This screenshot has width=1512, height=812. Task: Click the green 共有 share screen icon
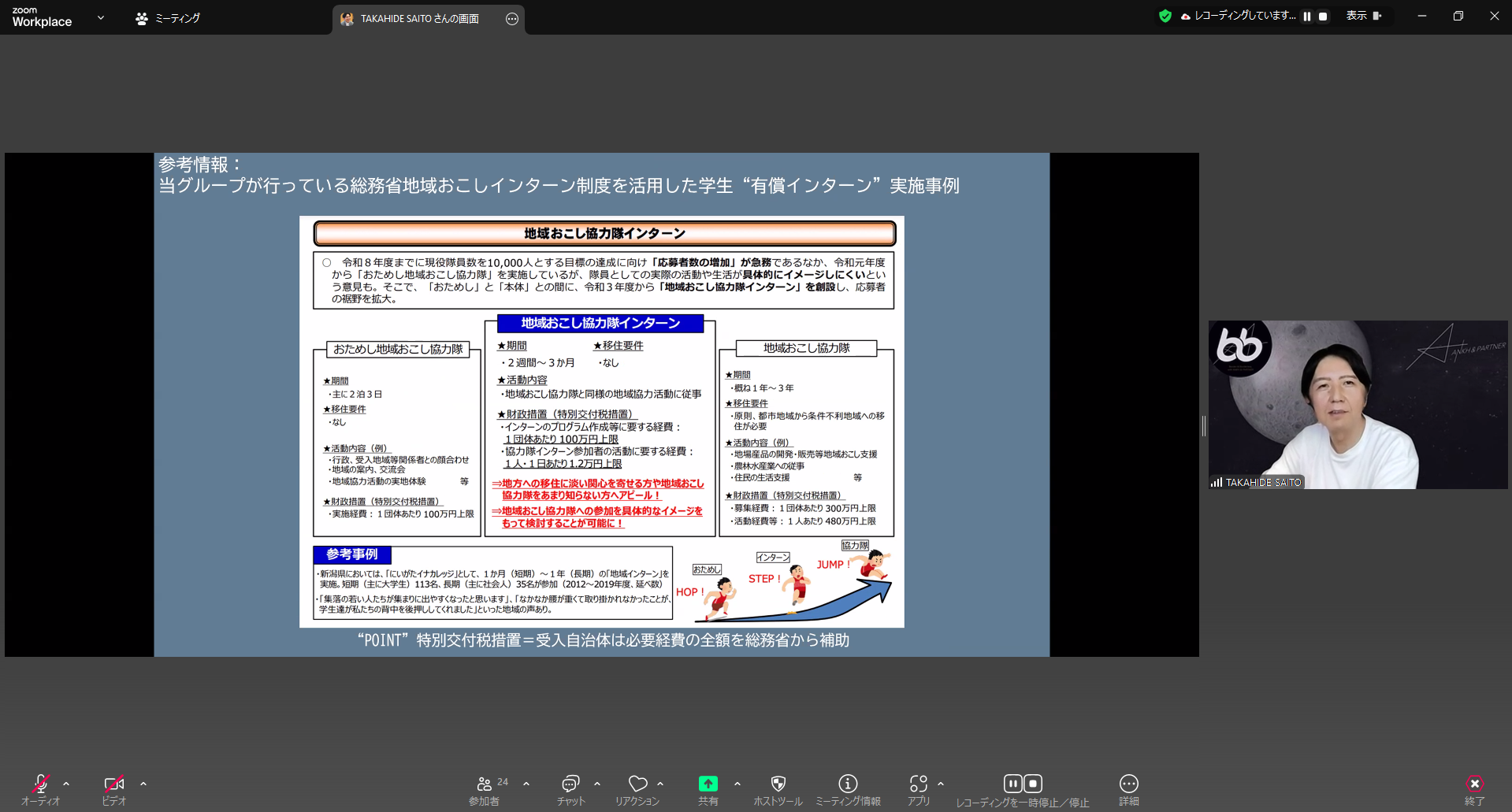(708, 784)
